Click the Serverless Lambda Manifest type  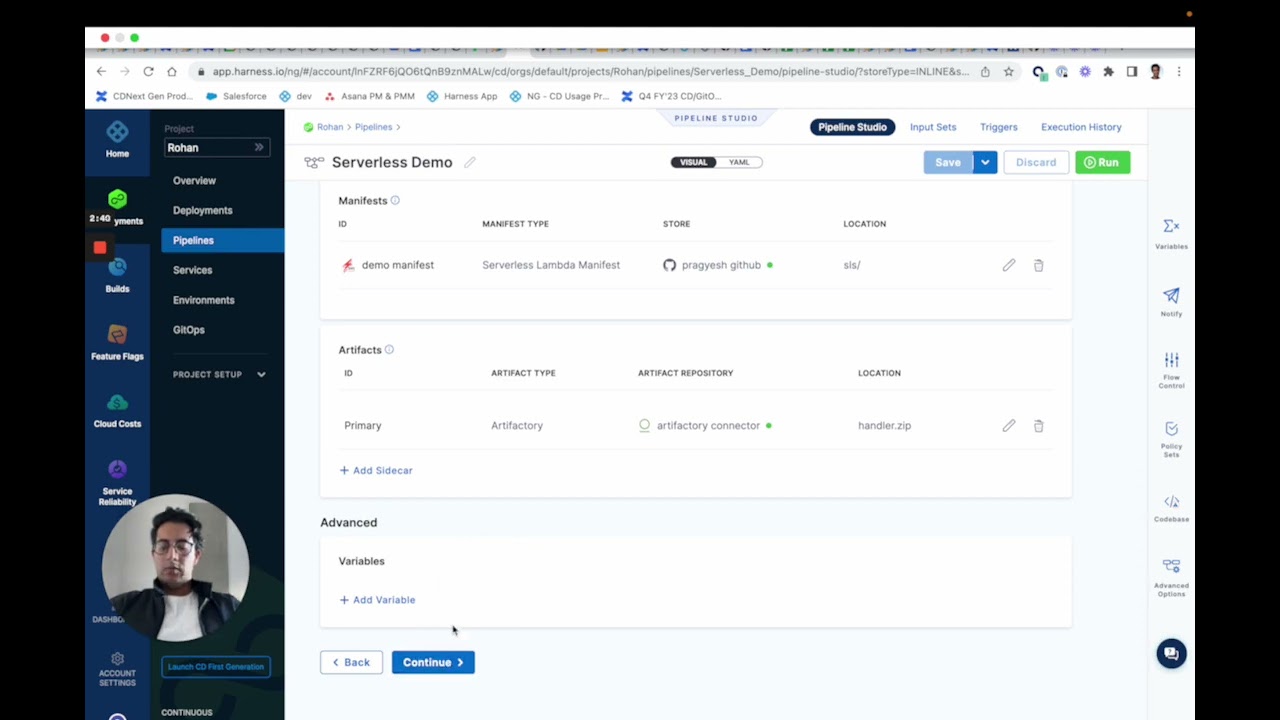tap(551, 265)
